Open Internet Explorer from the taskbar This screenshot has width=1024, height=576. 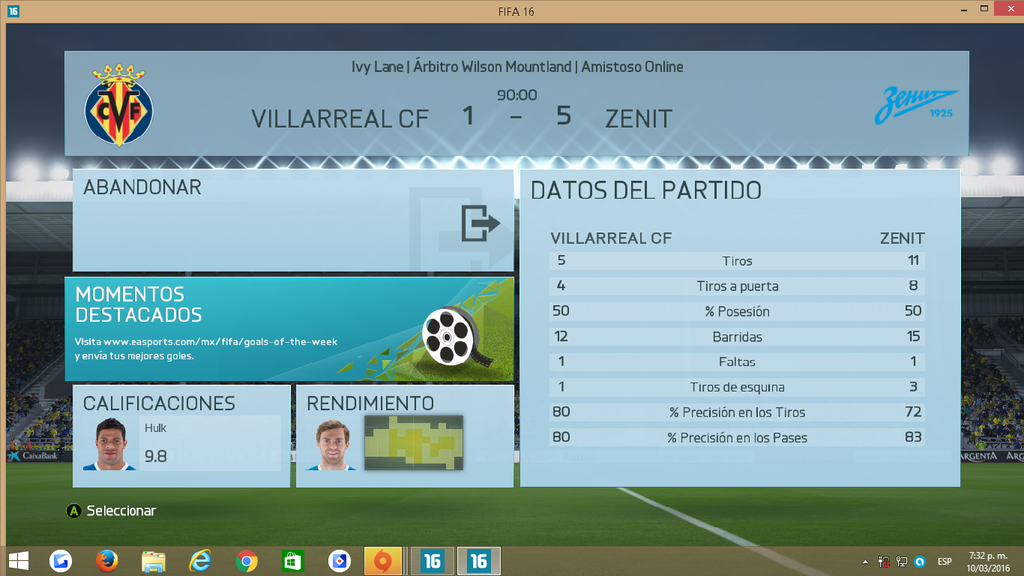tap(200, 561)
